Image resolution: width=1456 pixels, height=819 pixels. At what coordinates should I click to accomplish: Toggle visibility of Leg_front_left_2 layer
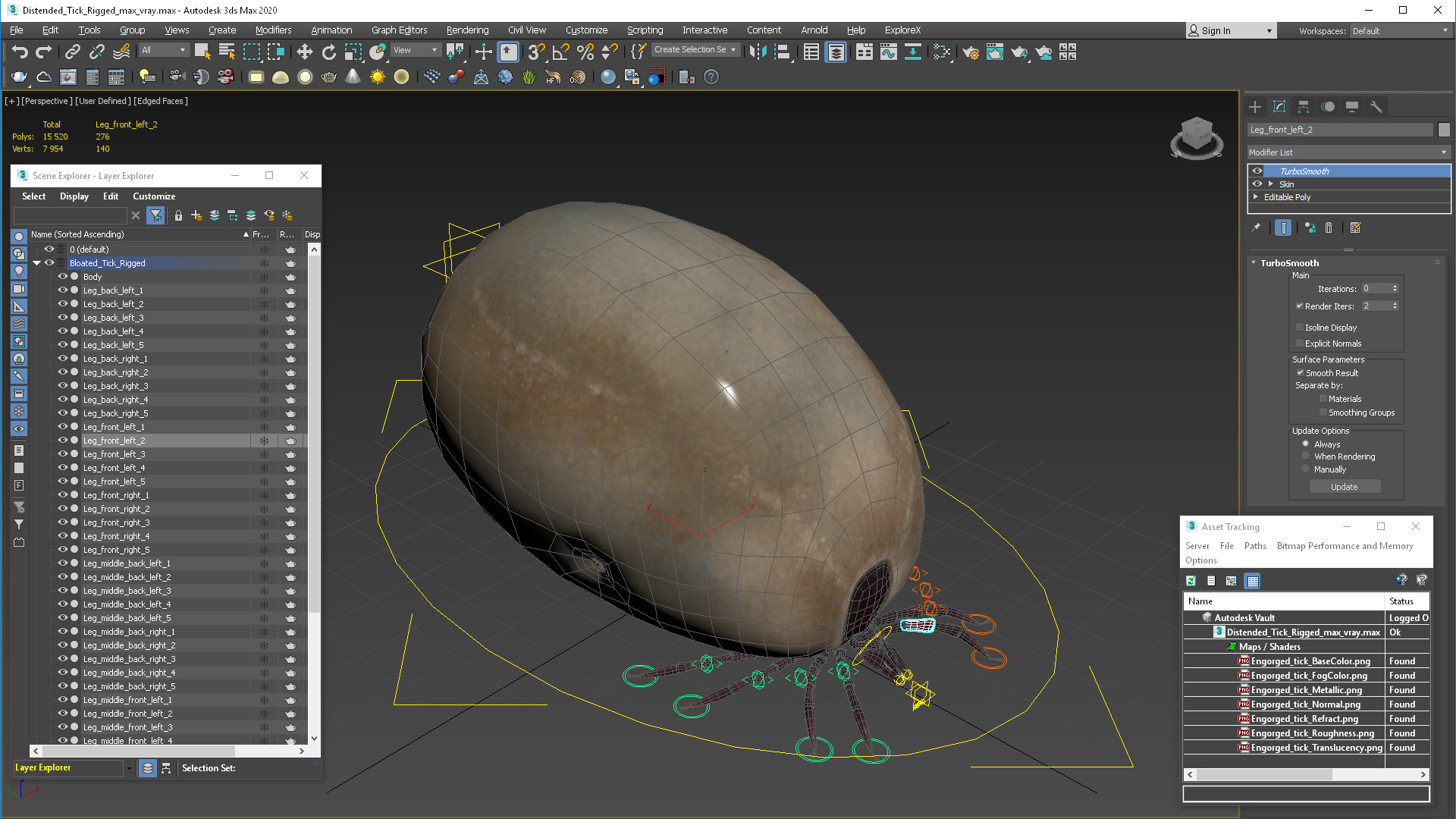[x=62, y=440]
